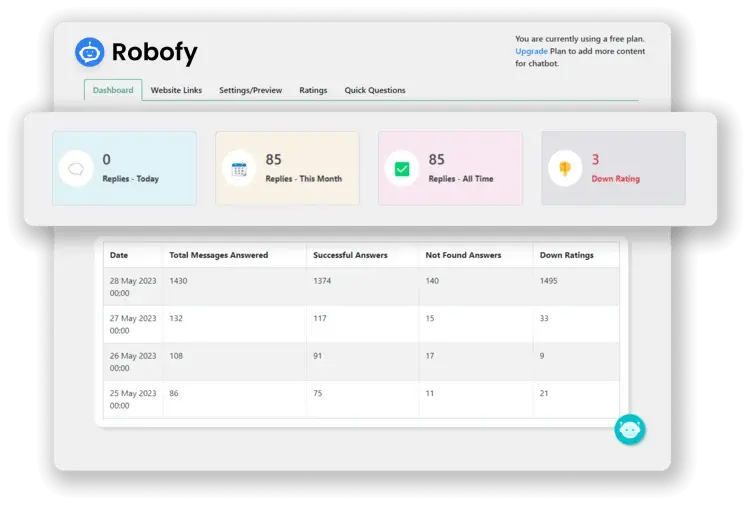This screenshot has height=505, width=750.
Task: Open the Website Links tab
Action: (x=176, y=90)
